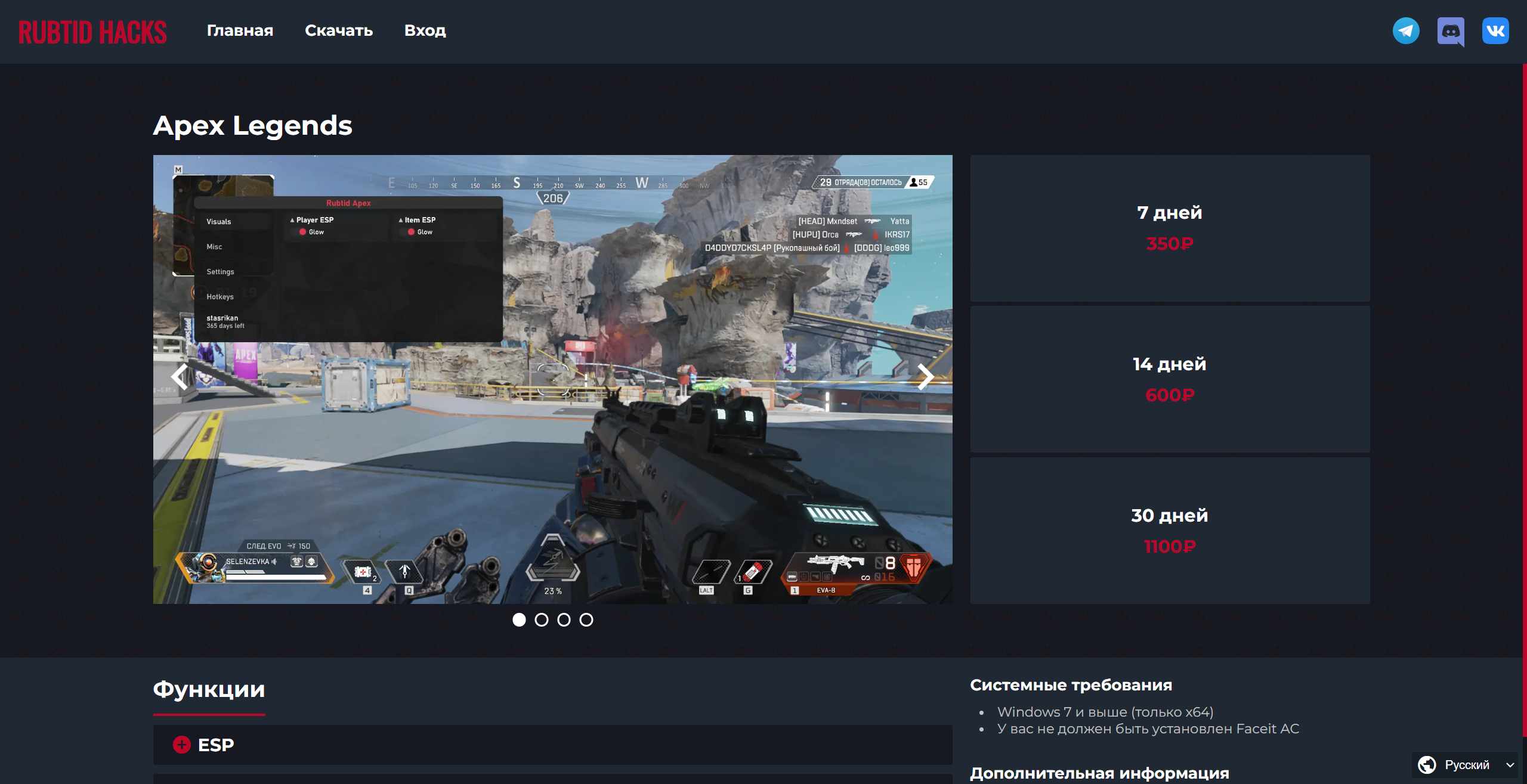Click the Функции section heading
Image resolution: width=1527 pixels, height=784 pixels.
209,689
